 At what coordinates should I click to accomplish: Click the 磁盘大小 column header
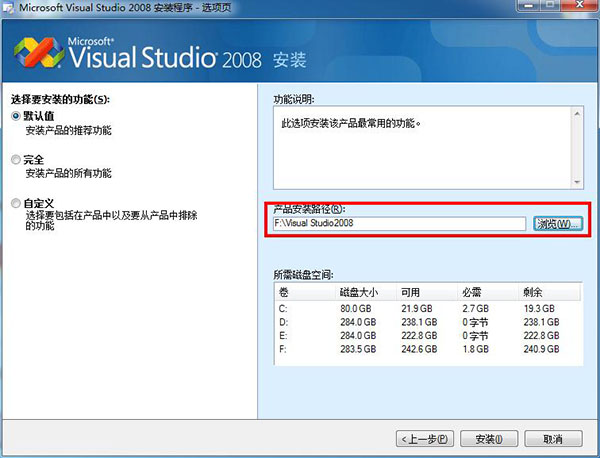pyautogui.click(x=358, y=293)
